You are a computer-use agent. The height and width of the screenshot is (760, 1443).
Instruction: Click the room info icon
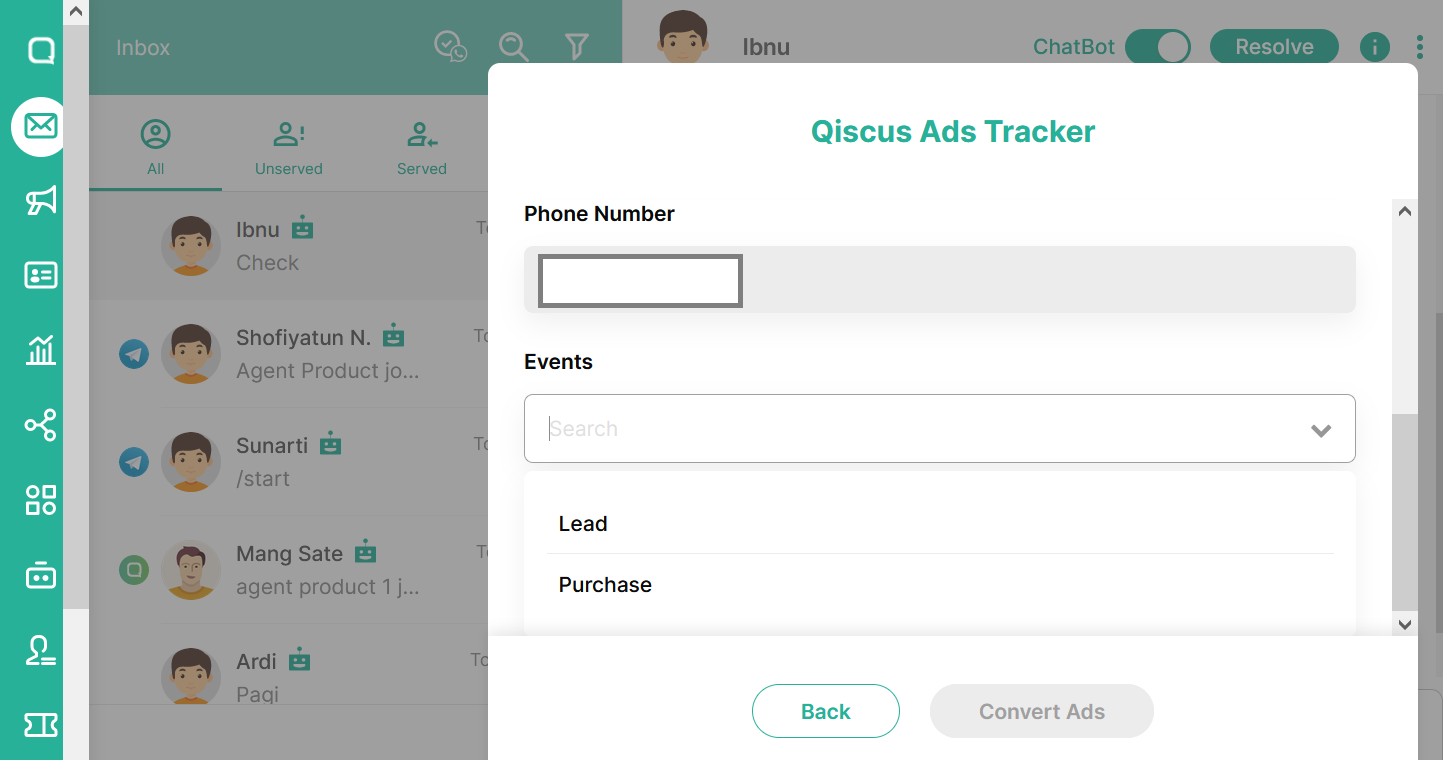click(x=1374, y=47)
